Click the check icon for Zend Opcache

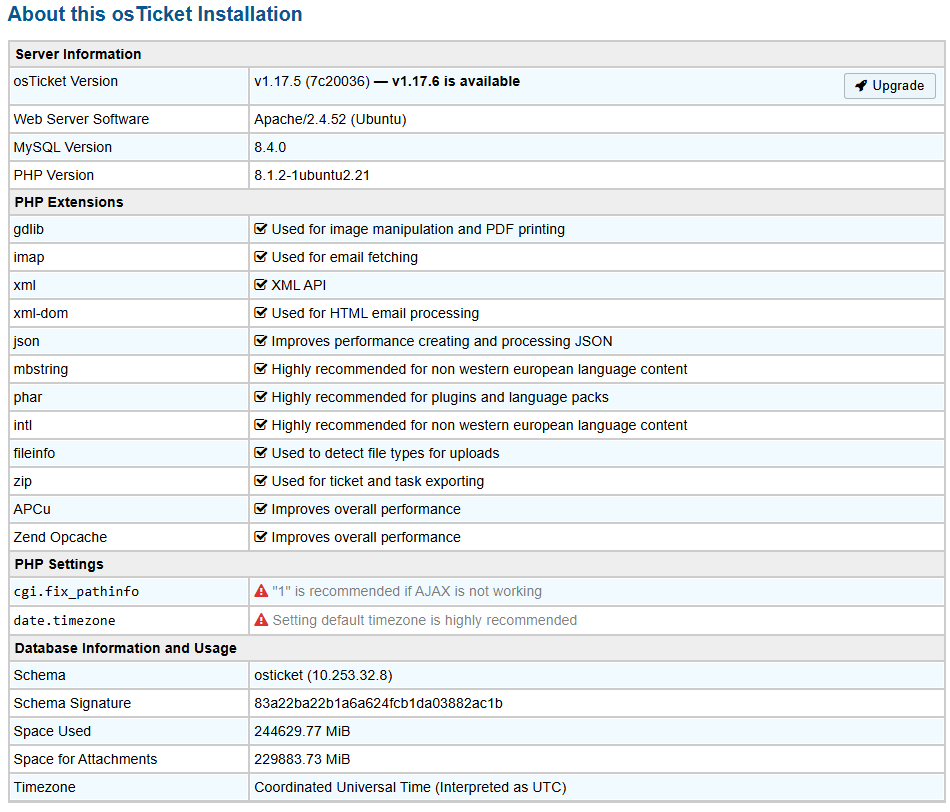coord(261,538)
